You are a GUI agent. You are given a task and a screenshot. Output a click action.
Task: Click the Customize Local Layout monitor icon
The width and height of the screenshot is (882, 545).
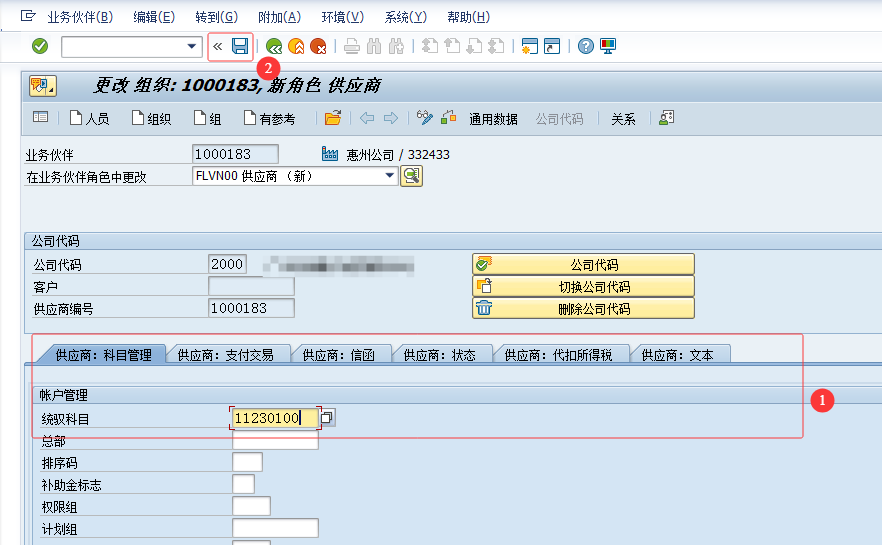(x=608, y=46)
